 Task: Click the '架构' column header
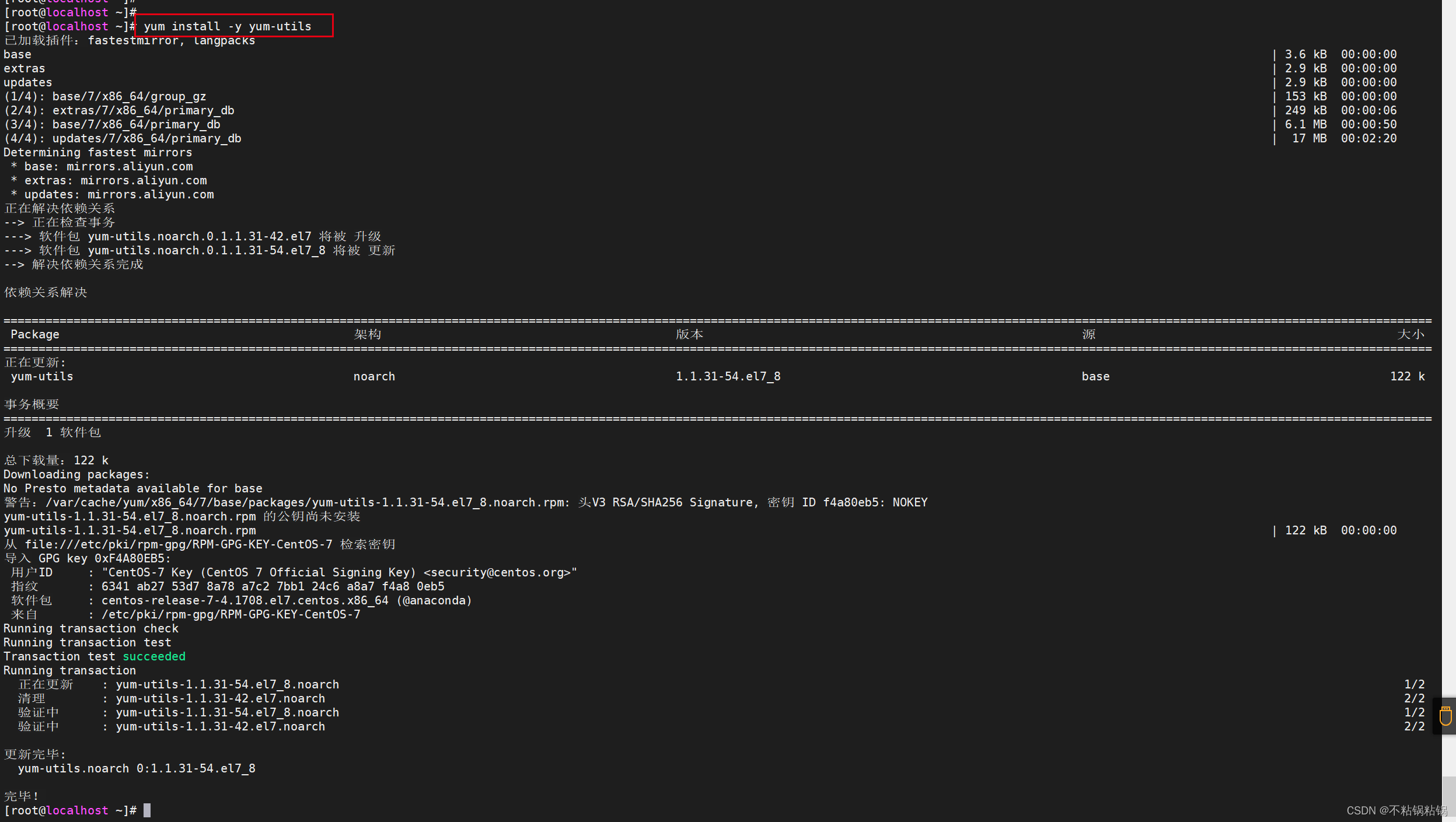click(x=367, y=334)
